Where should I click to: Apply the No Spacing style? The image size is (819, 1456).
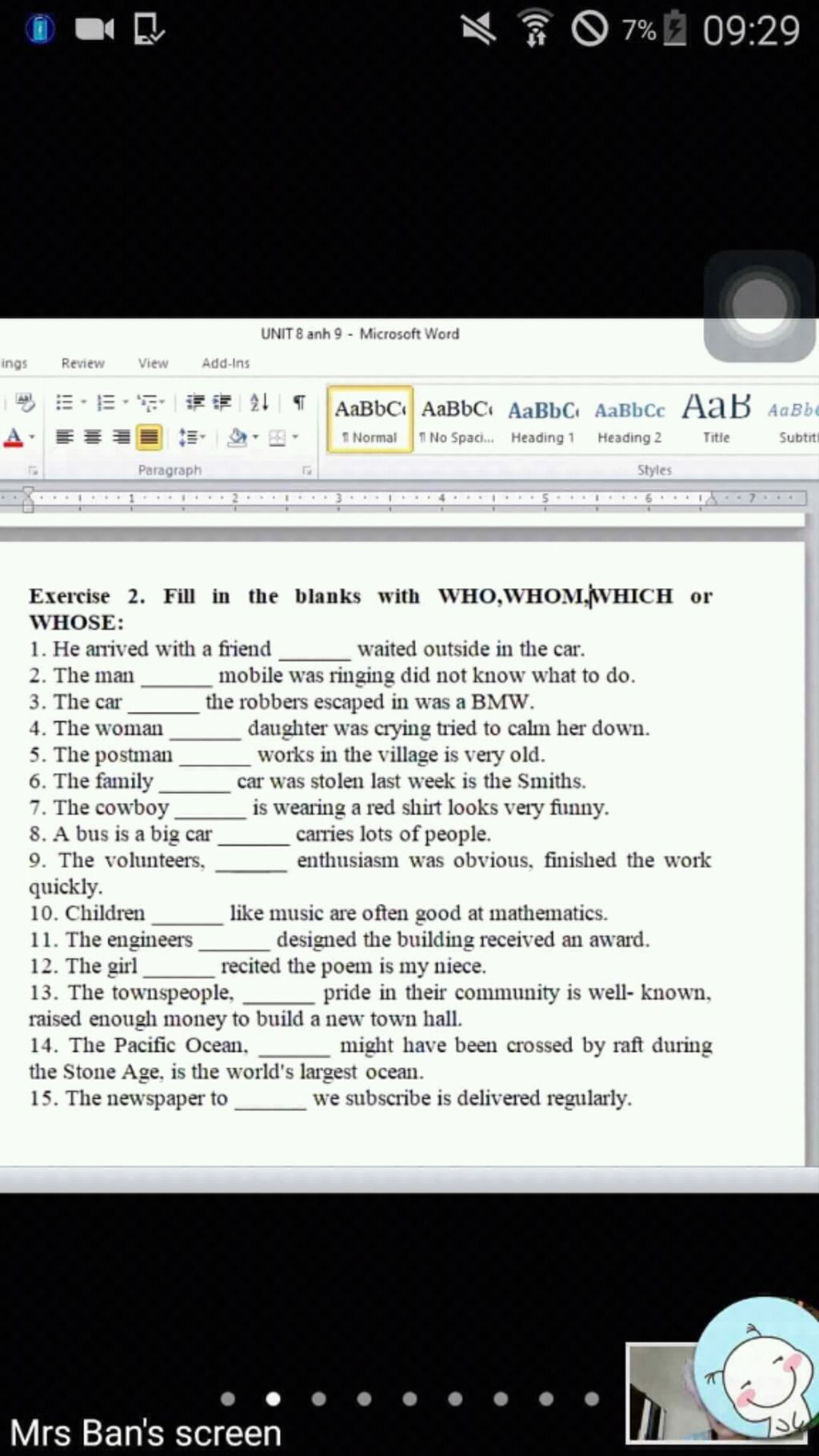[x=457, y=419]
